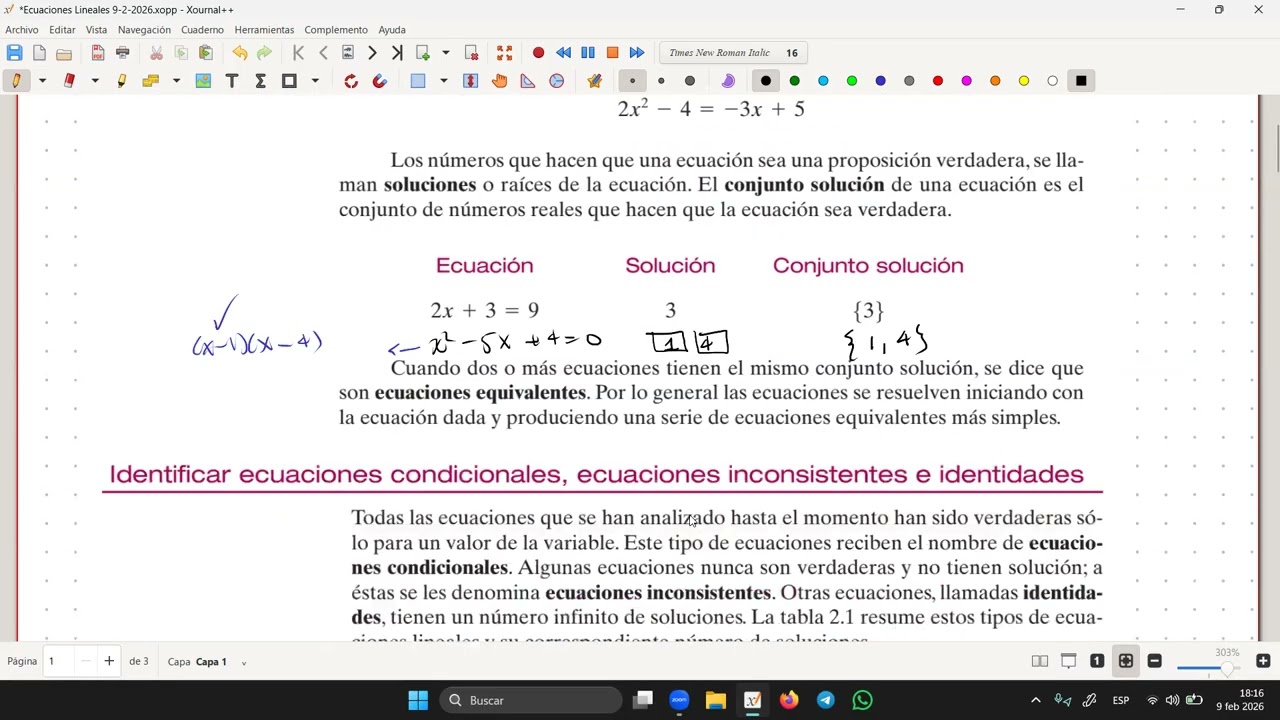
Task: Select the Pen tool
Action: click(x=16, y=81)
